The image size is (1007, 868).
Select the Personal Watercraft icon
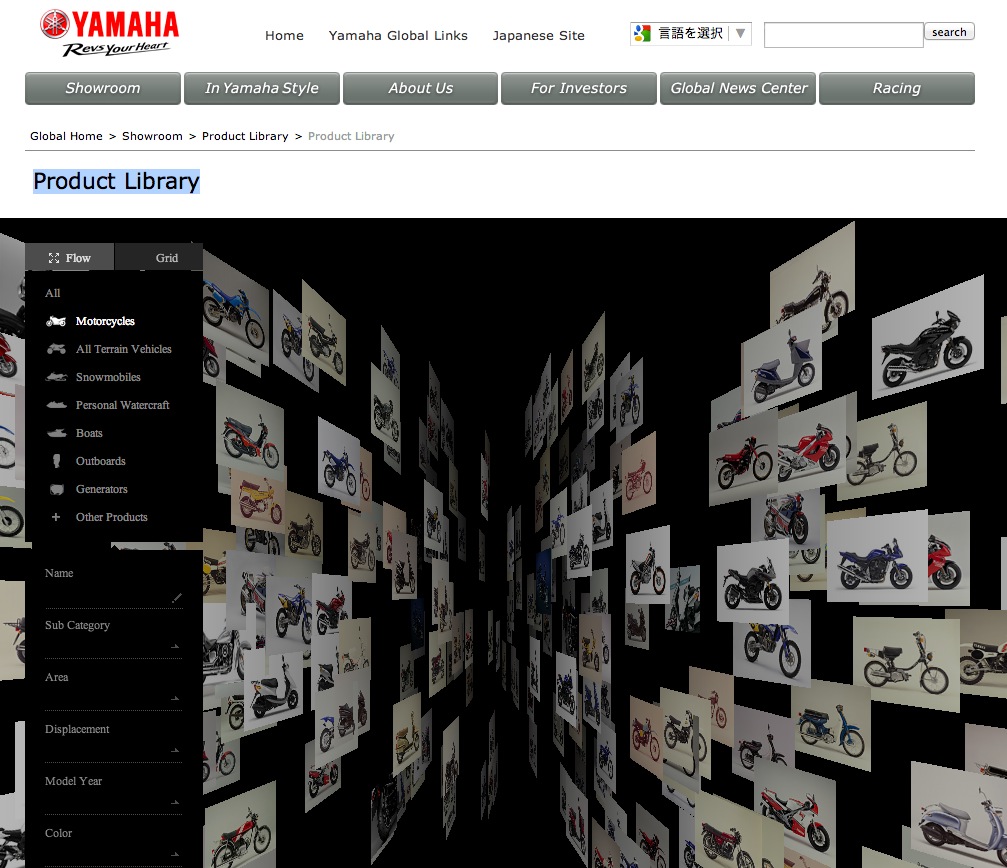coord(56,405)
